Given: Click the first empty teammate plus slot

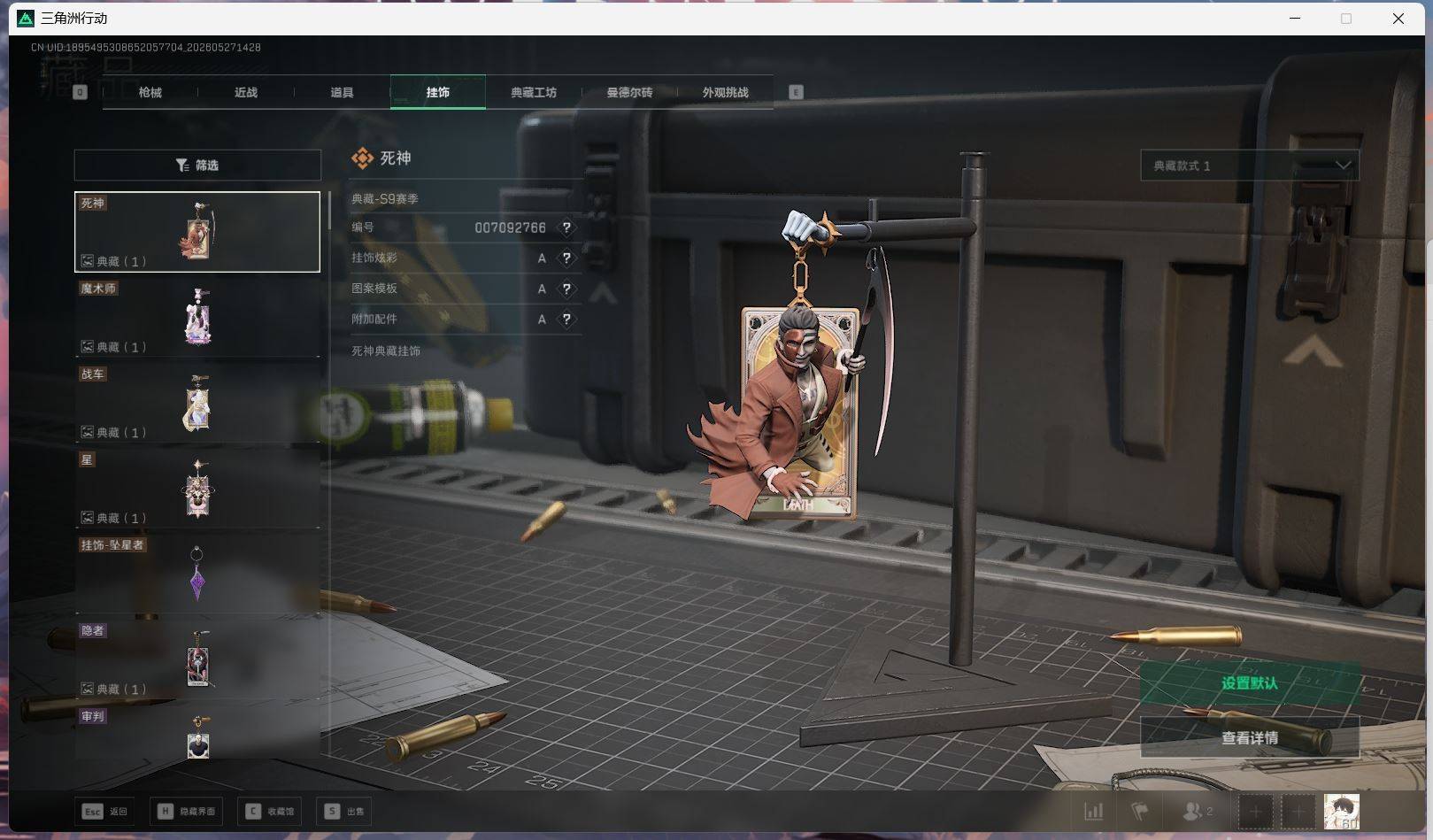Looking at the screenshot, I should click(x=1255, y=811).
